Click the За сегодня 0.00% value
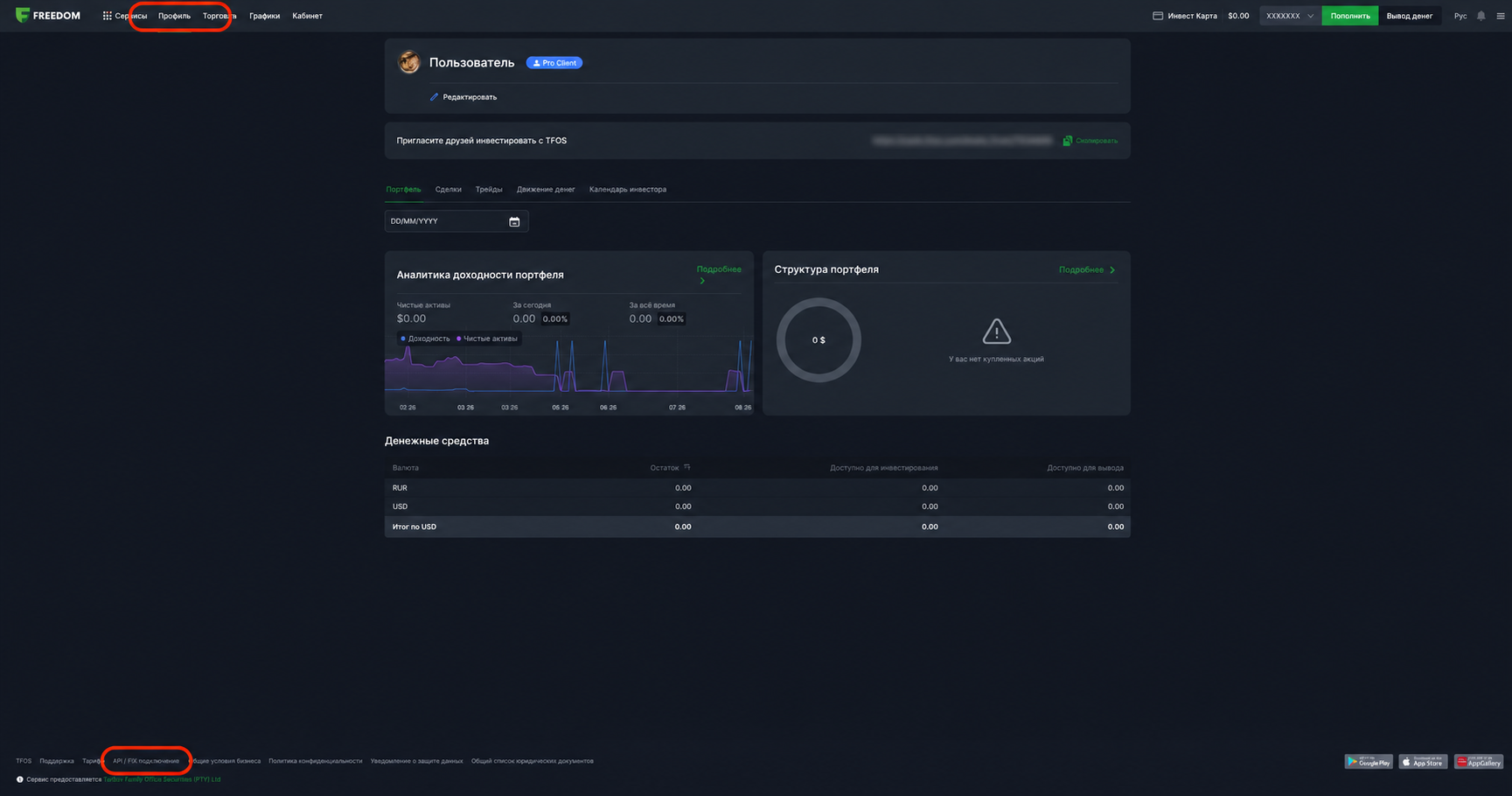Viewport: 1512px width, 796px height. click(554, 319)
